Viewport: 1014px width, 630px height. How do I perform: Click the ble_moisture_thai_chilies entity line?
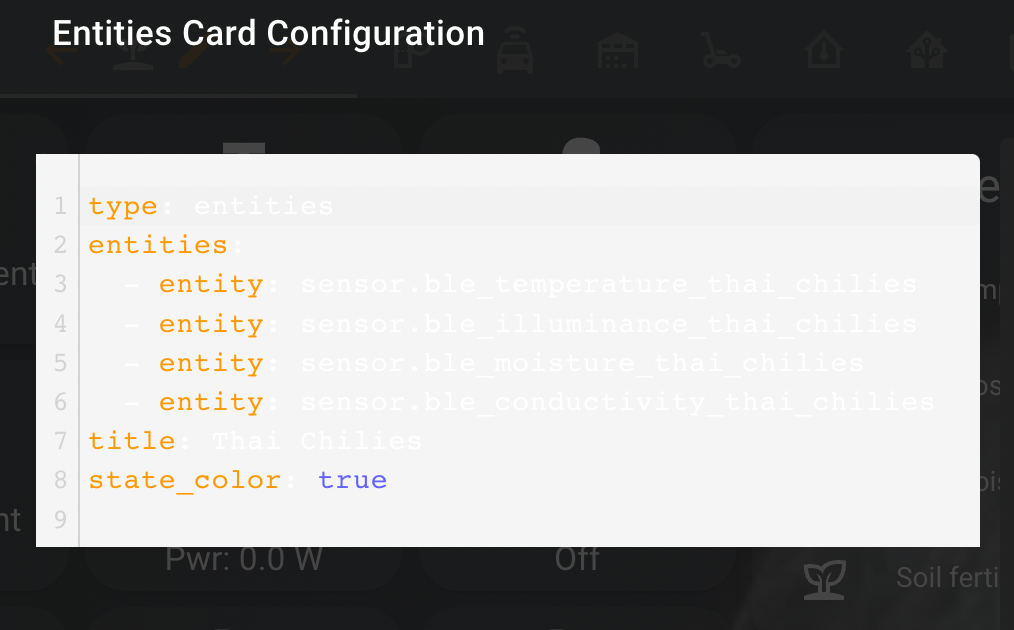pos(530,363)
